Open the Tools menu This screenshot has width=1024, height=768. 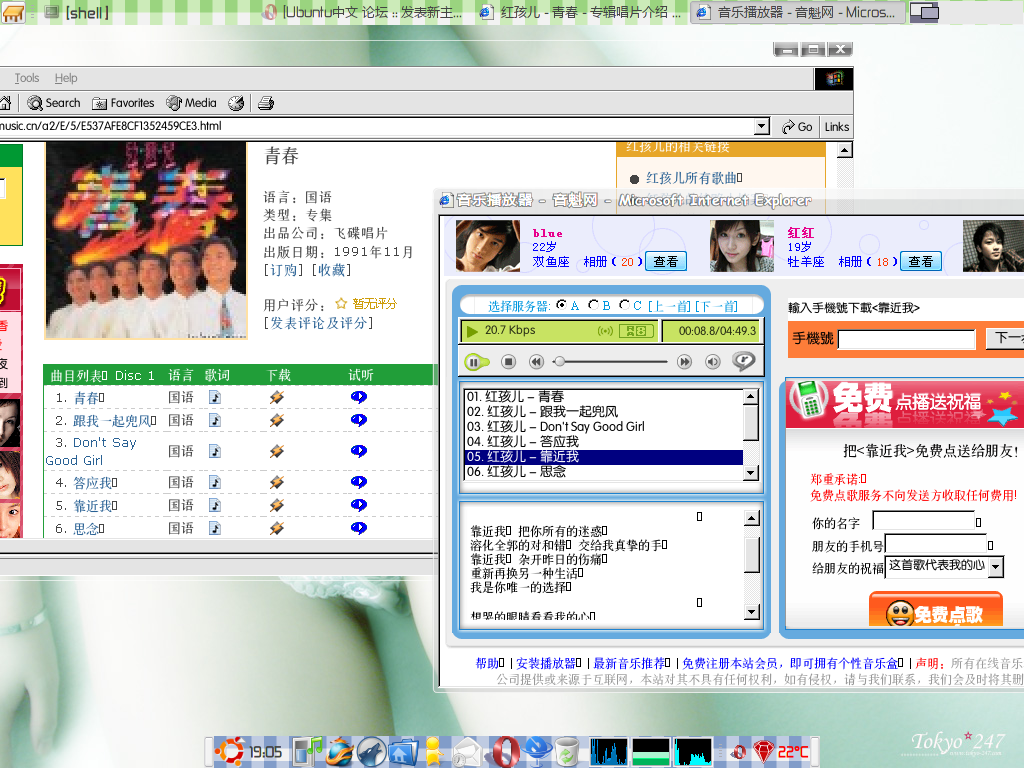(27, 78)
